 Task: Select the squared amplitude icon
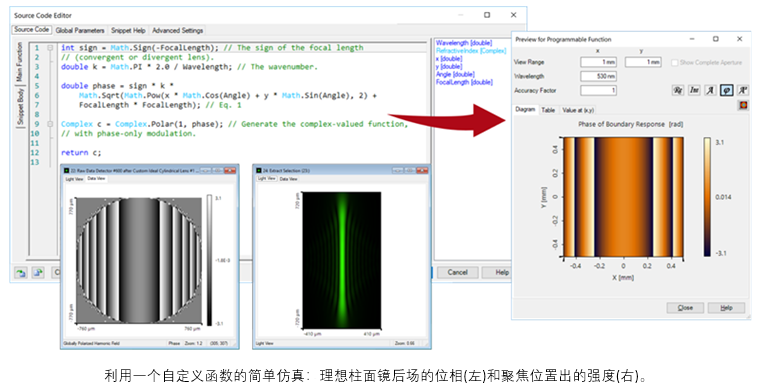[x=743, y=90]
